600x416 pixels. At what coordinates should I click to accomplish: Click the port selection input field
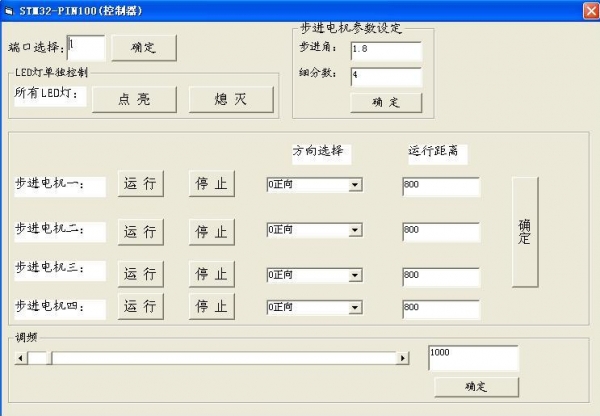point(85,47)
